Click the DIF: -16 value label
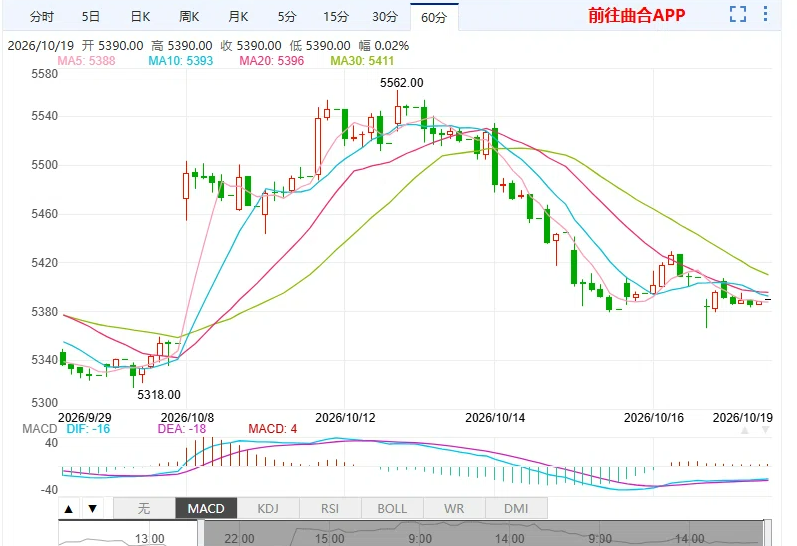 tap(88, 429)
